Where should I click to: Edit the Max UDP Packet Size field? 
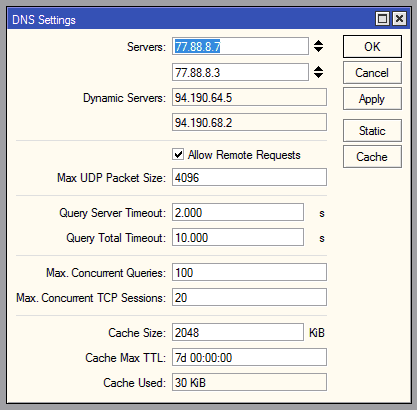pyautogui.click(x=249, y=177)
